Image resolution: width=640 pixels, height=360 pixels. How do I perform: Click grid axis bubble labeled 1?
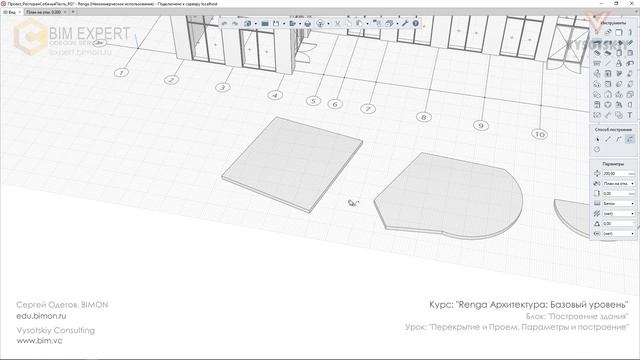[x=121, y=73]
